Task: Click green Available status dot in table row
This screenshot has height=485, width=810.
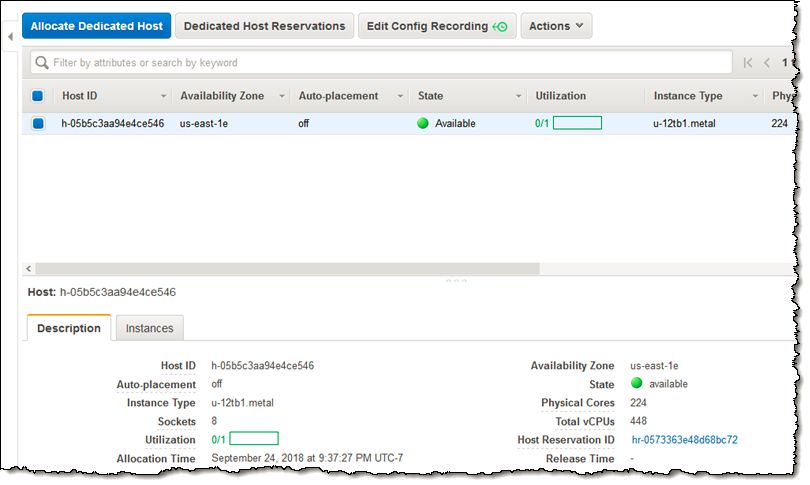Action: (423, 124)
